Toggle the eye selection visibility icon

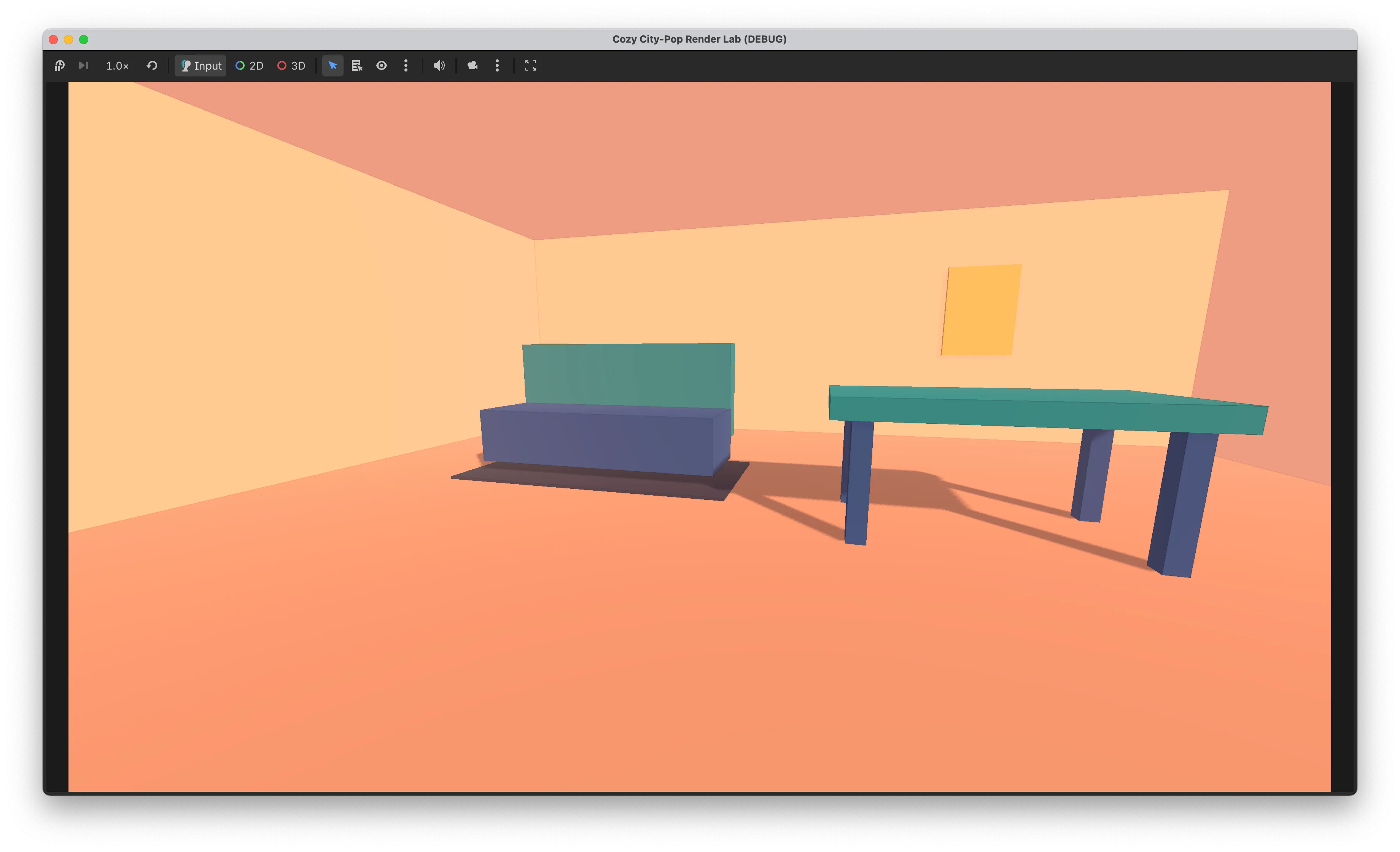381,66
